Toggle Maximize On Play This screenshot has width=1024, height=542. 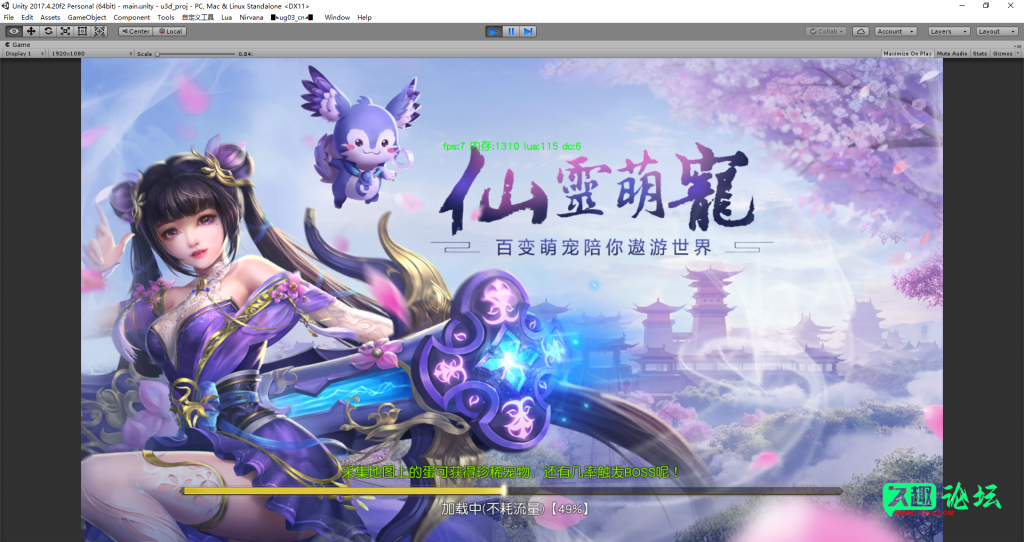(x=907, y=53)
